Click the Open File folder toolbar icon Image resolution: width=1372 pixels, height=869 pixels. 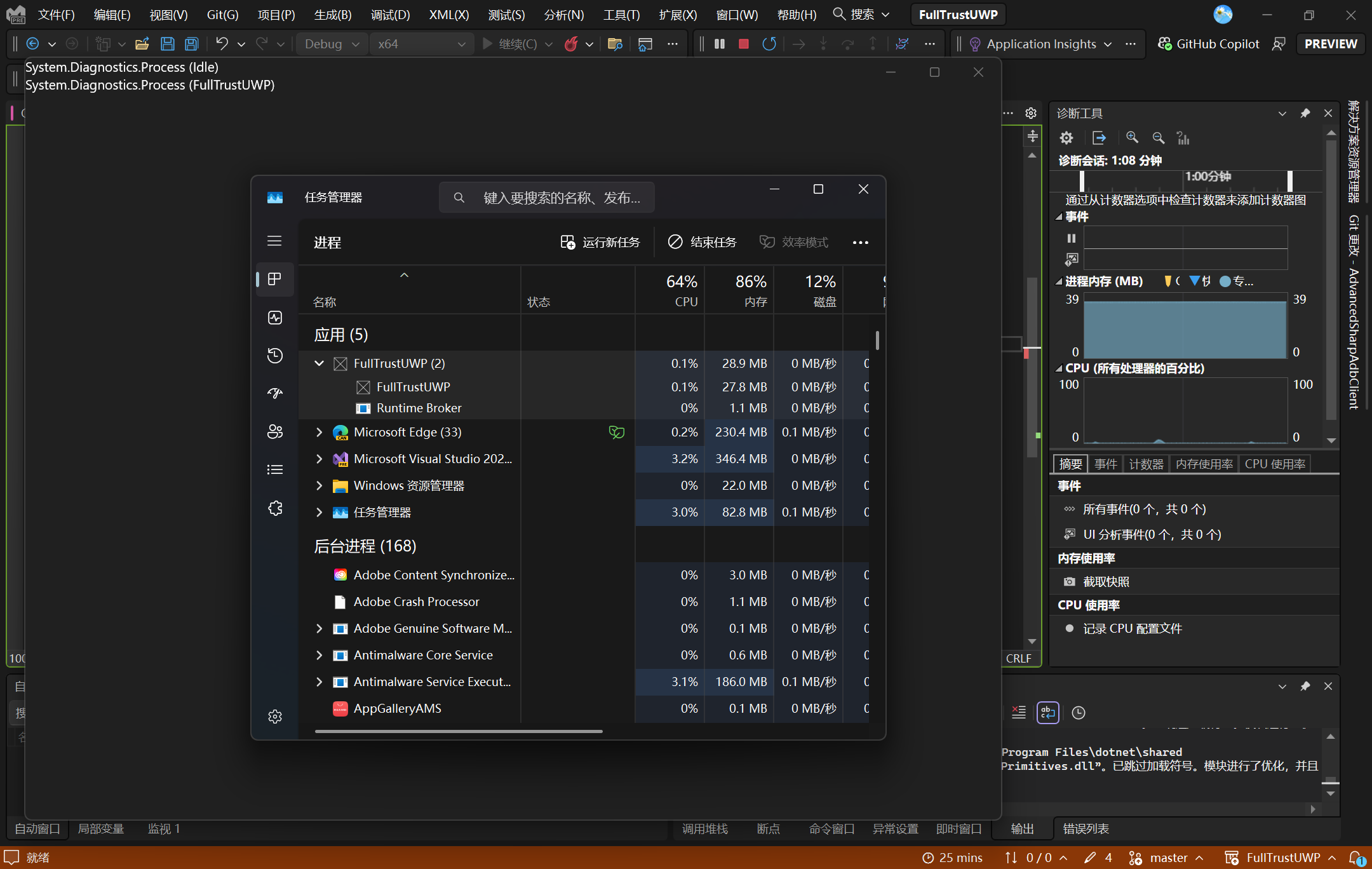[142, 44]
